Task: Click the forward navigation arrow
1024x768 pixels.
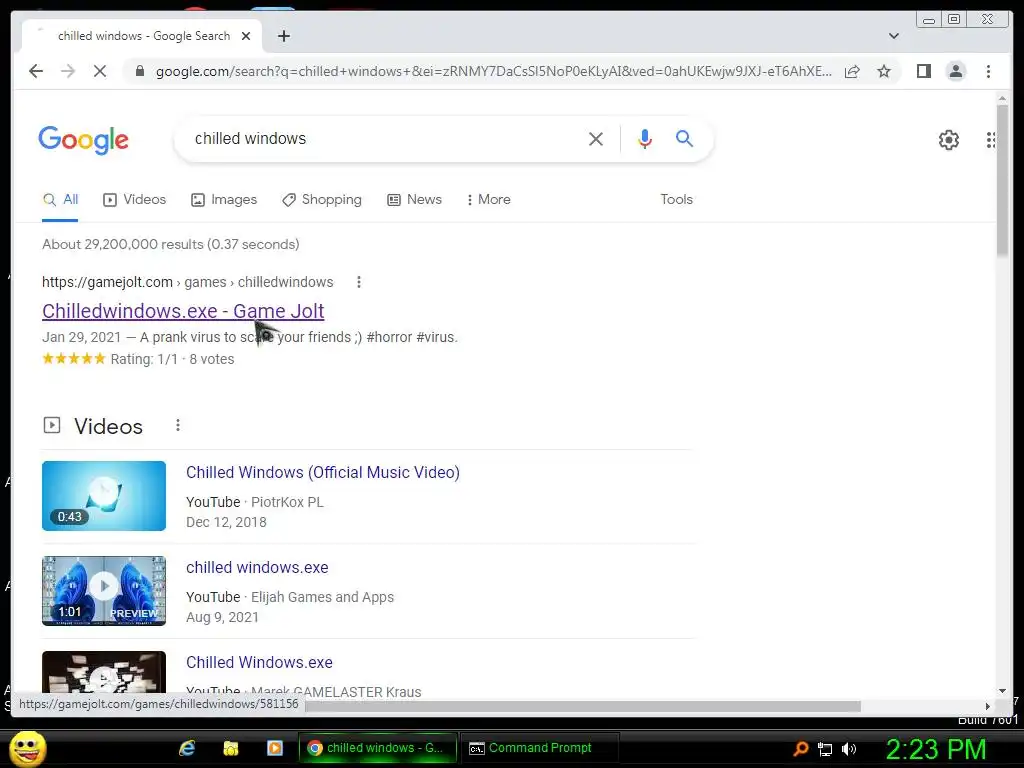Action: pos(68,71)
